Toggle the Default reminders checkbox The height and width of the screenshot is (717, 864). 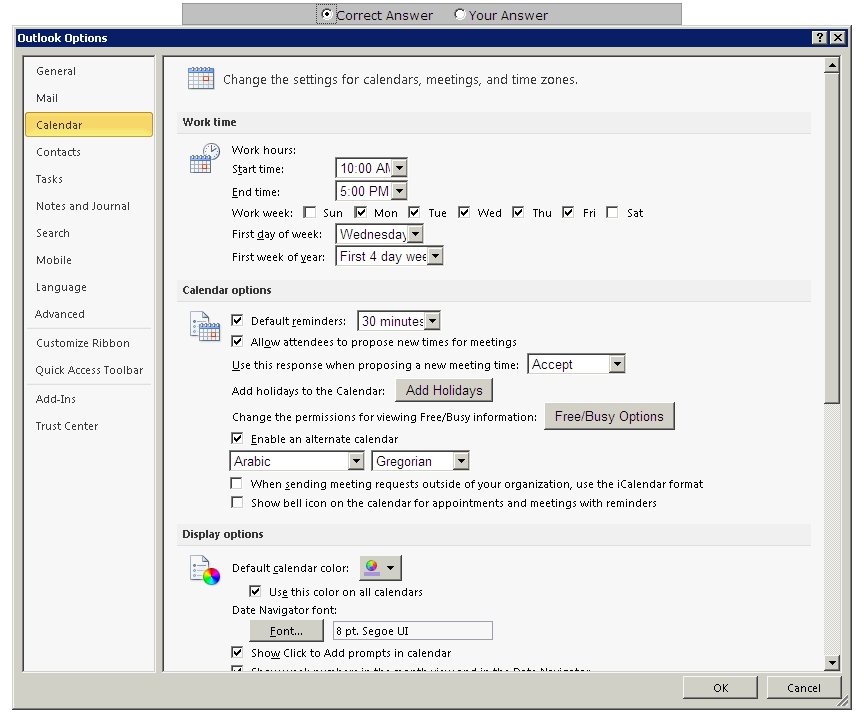pos(237,320)
